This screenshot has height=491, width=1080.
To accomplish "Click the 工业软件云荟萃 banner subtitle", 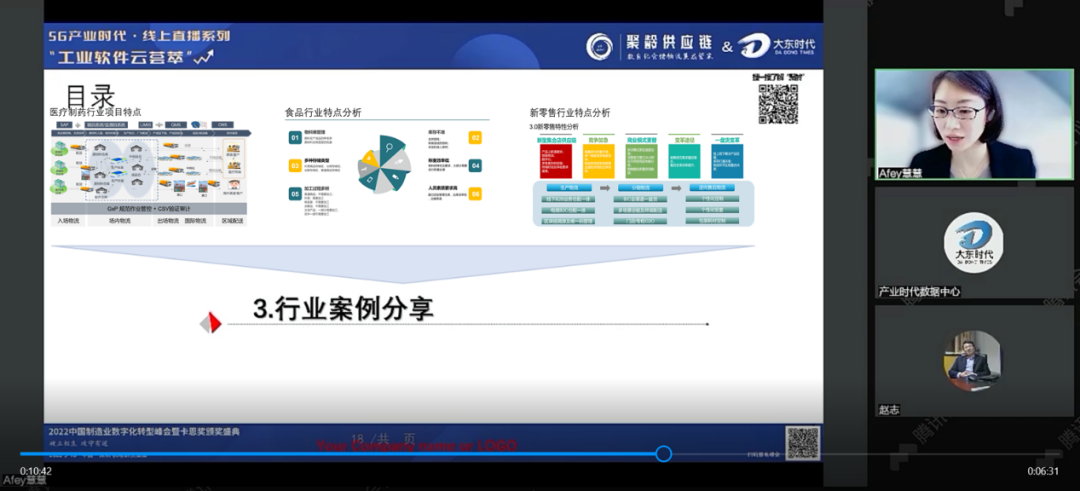I will (121, 58).
